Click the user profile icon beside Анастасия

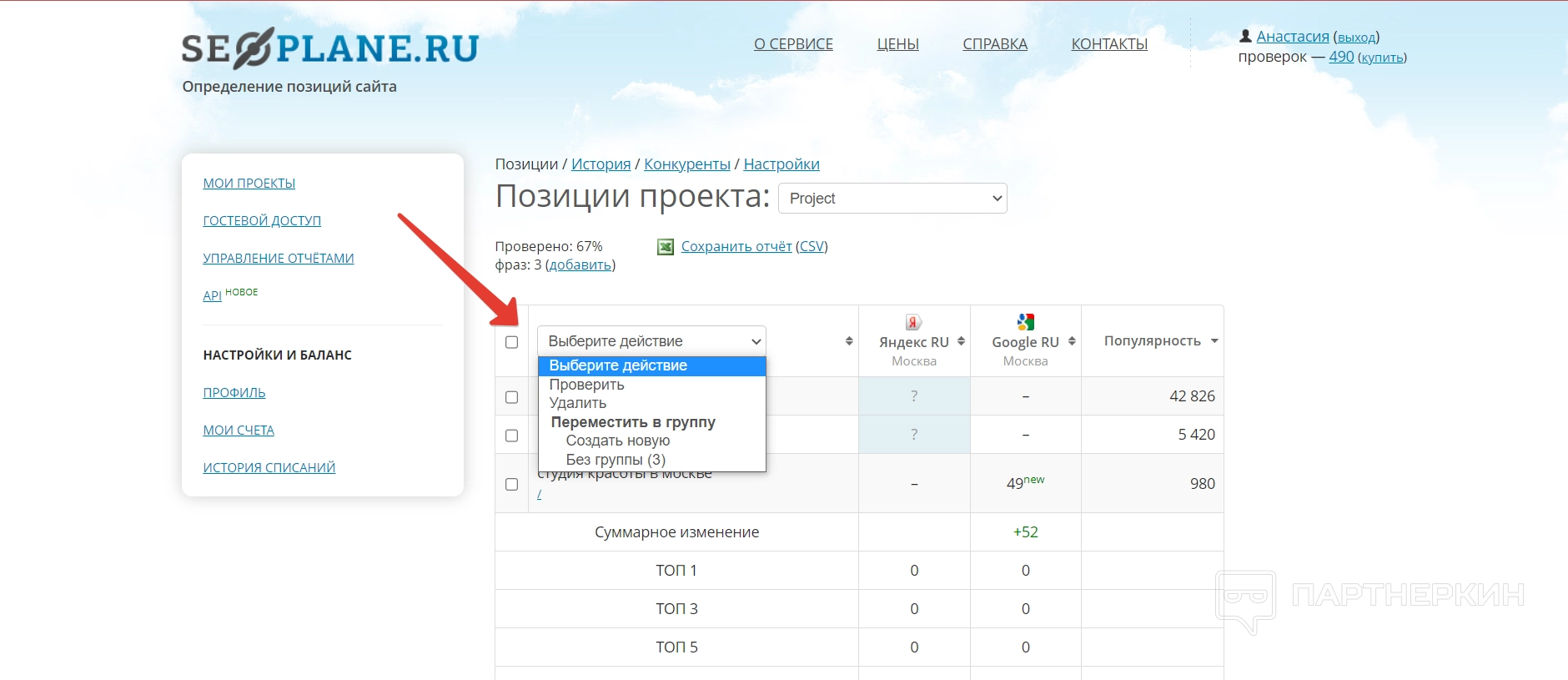tap(1245, 36)
